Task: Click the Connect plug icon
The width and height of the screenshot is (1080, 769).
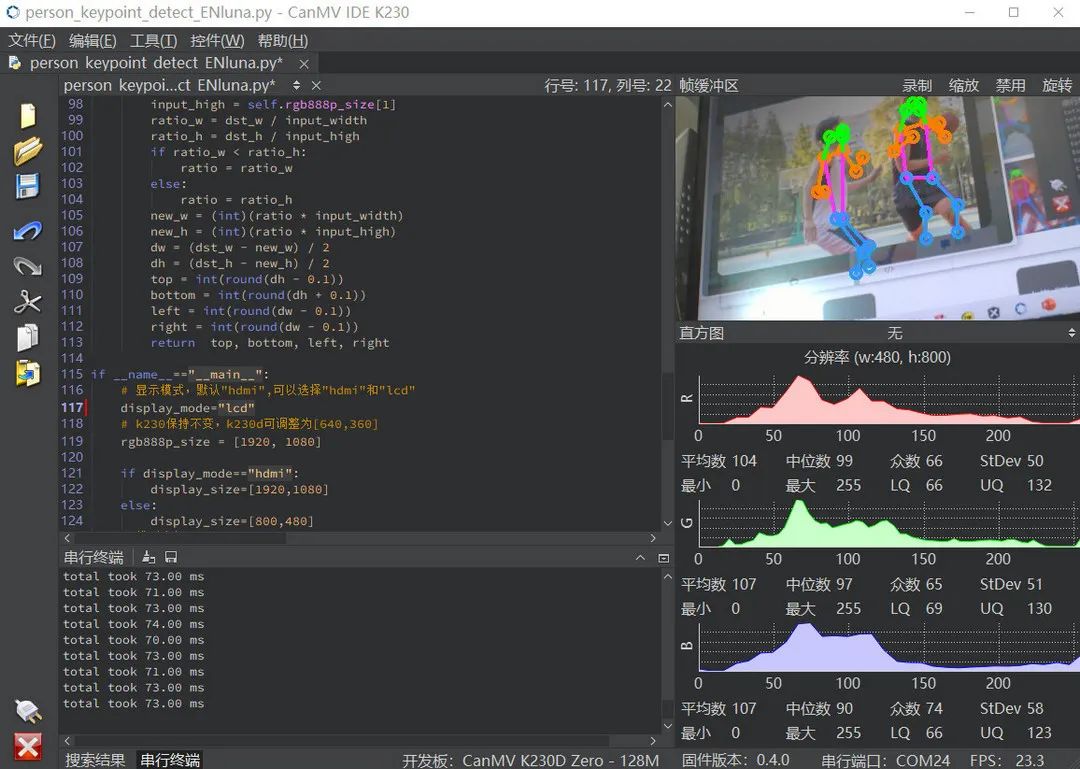Action: coord(27,711)
